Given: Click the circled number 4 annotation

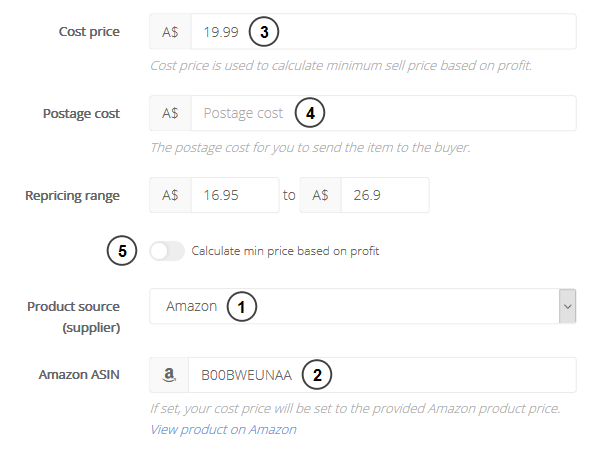Looking at the screenshot, I should [310, 113].
